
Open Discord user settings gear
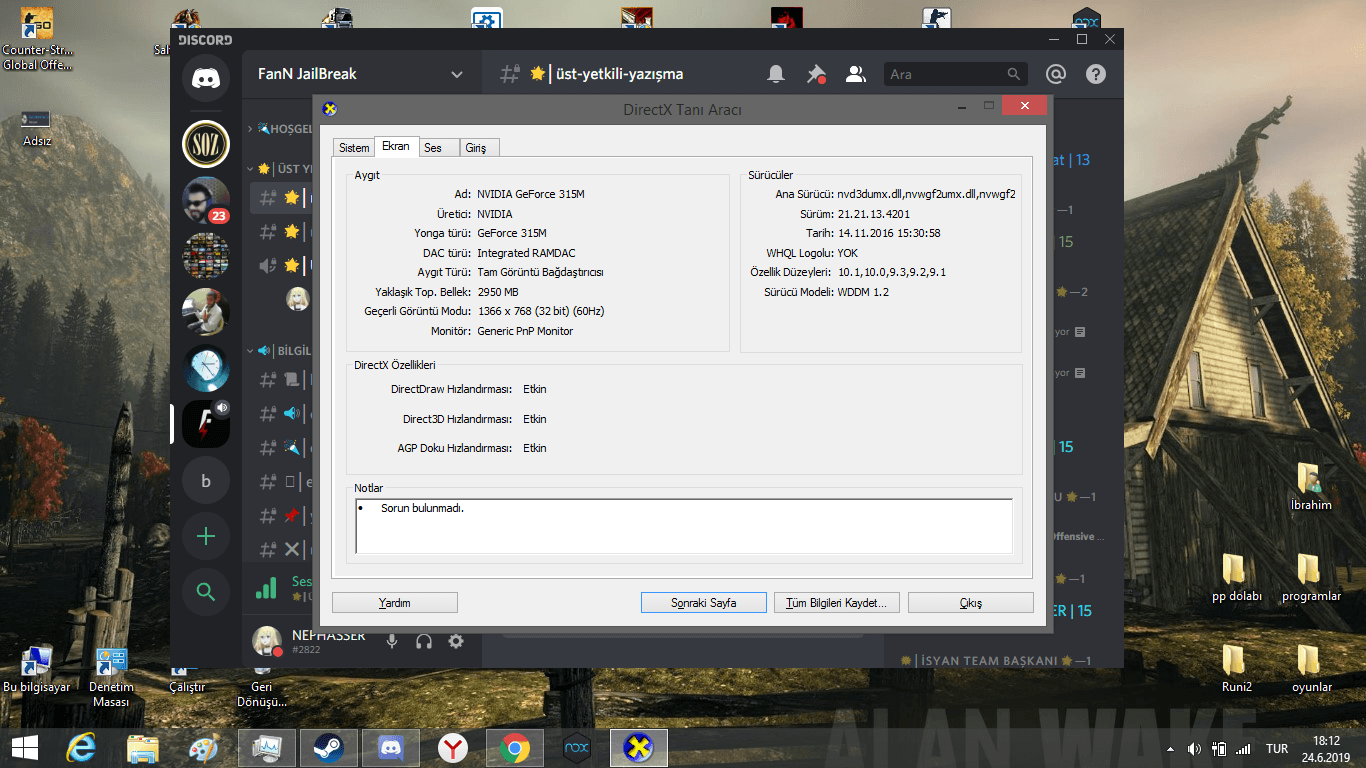click(456, 641)
